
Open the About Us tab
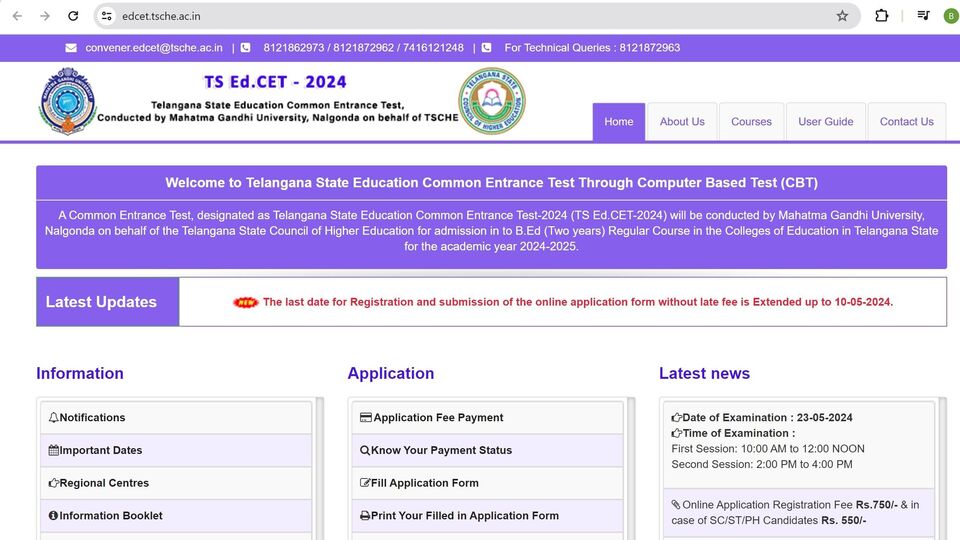pyautogui.click(x=682, y=122)
